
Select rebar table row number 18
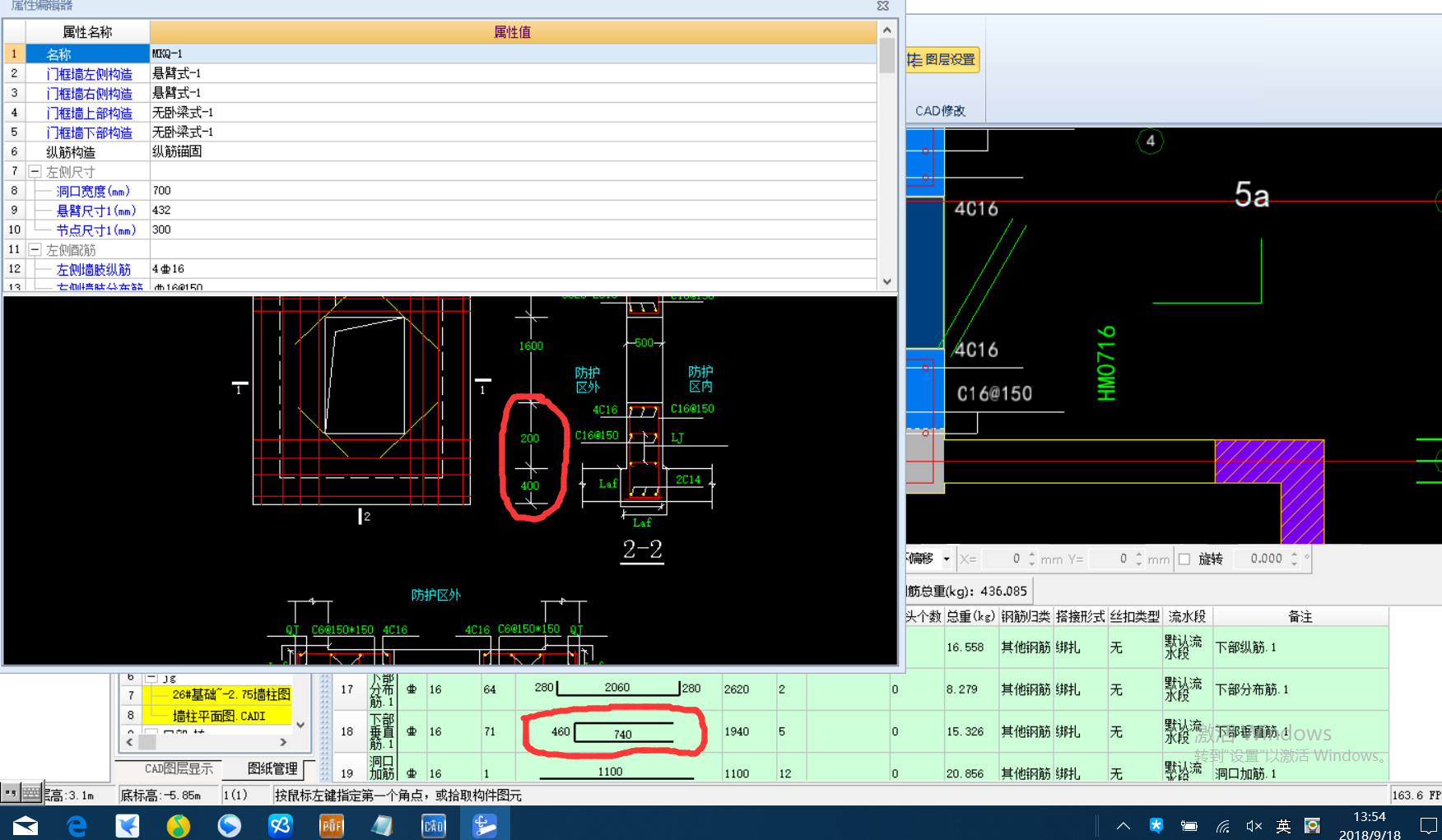point(347,731)
